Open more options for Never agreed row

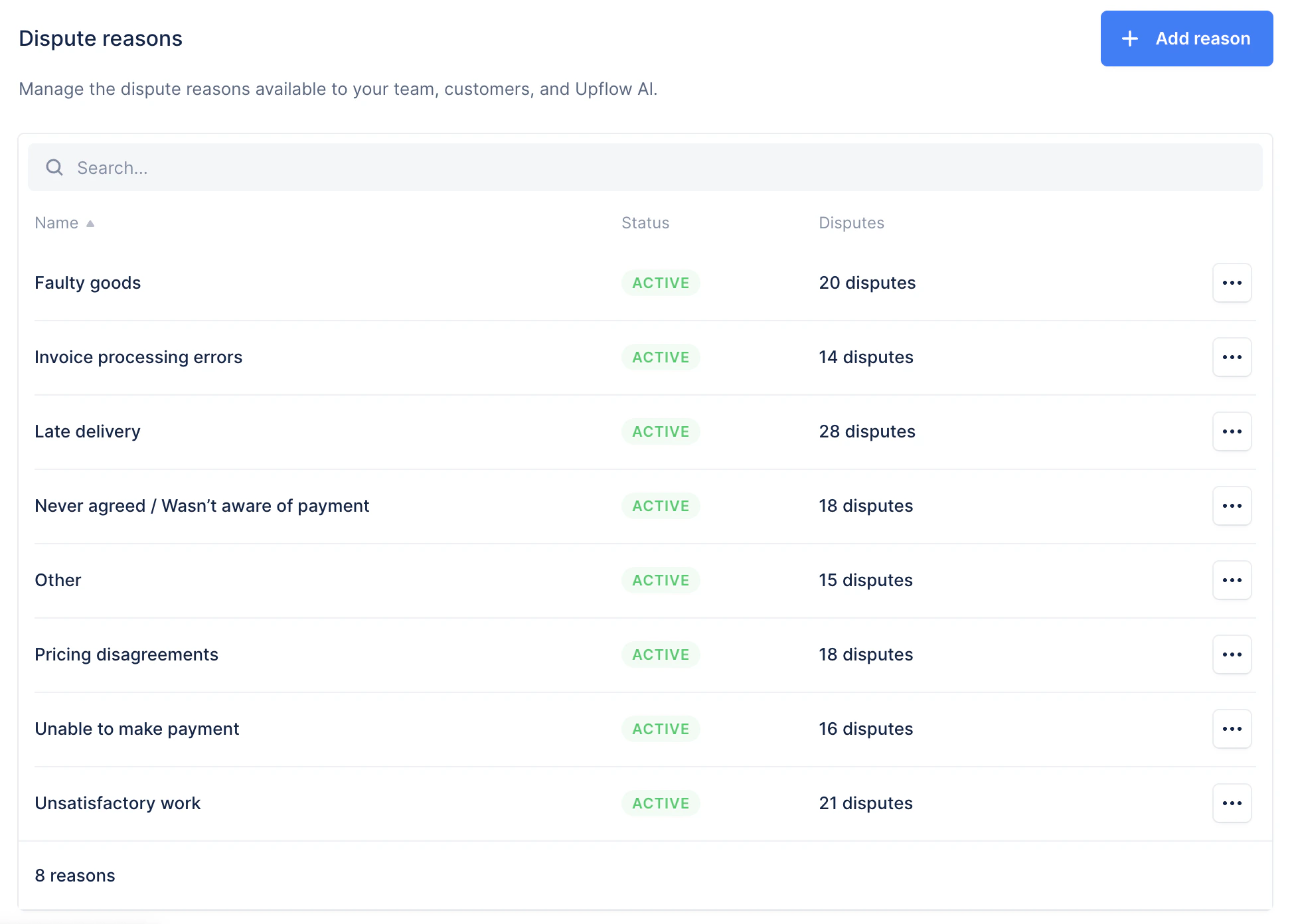coord(1232,506)
